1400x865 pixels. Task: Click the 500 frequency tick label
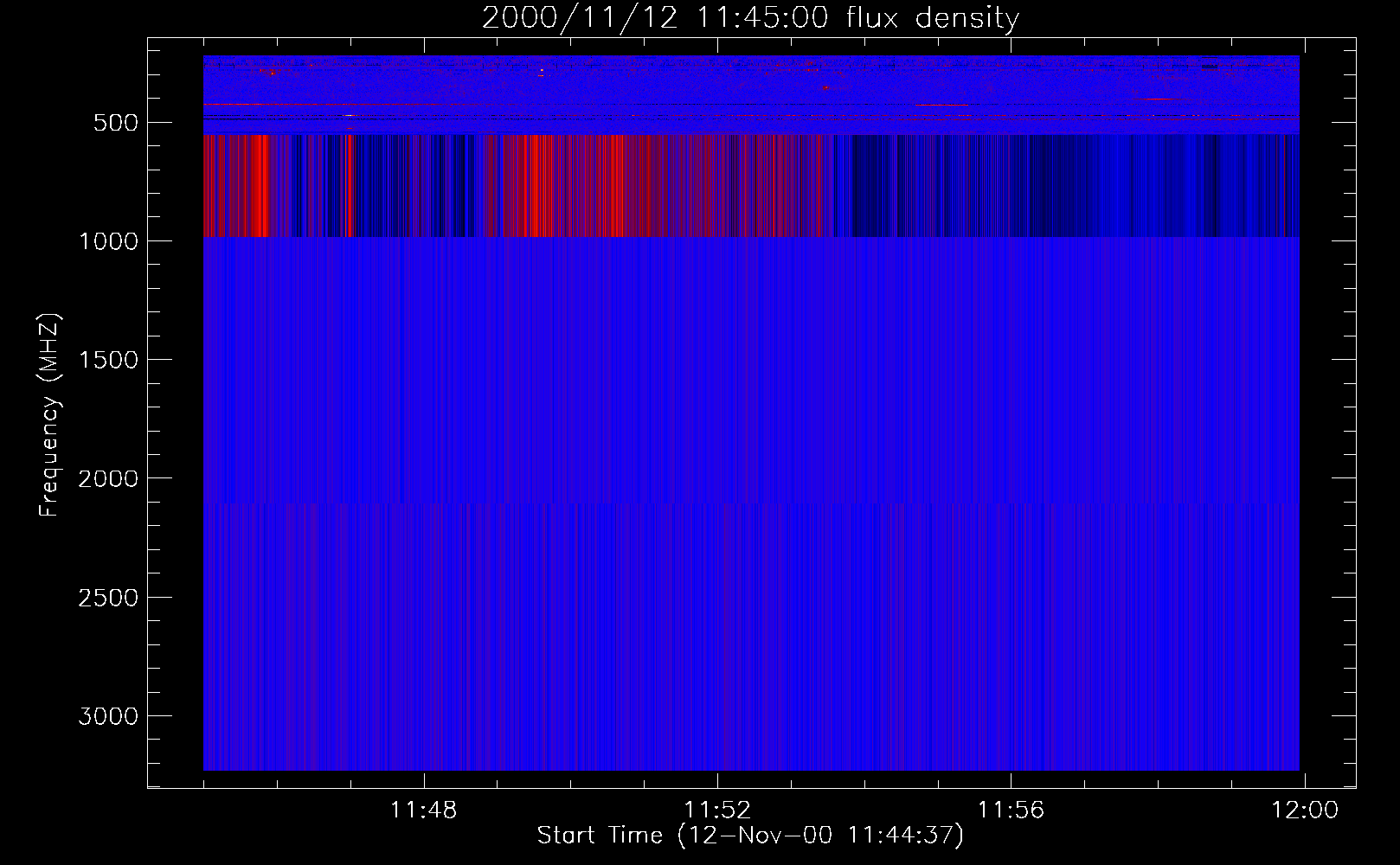click(x=116, y=123)
